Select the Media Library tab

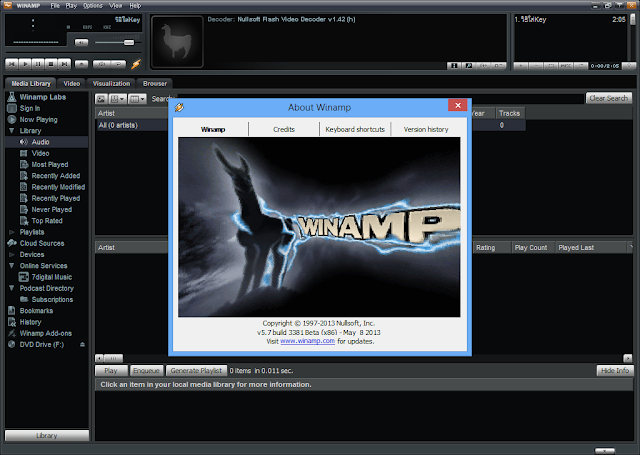31,83
